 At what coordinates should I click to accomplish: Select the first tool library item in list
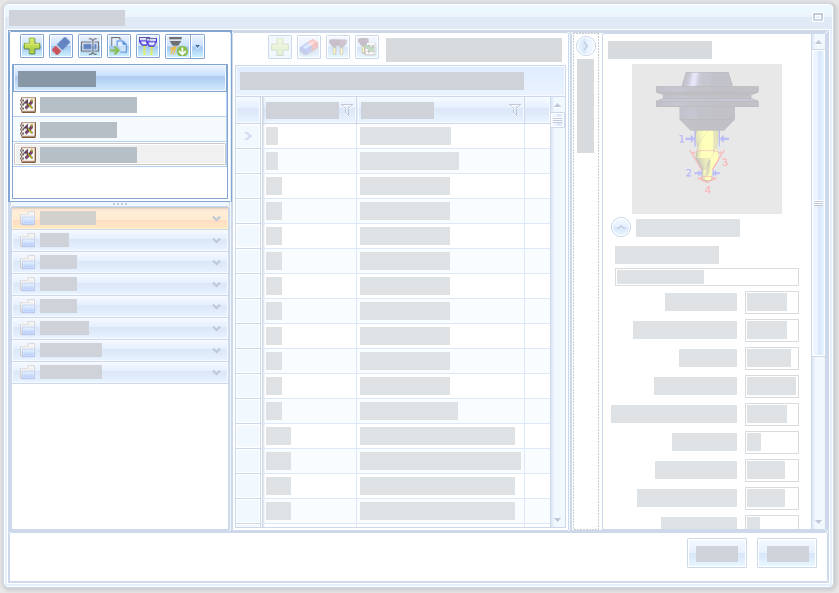[88, 105]
